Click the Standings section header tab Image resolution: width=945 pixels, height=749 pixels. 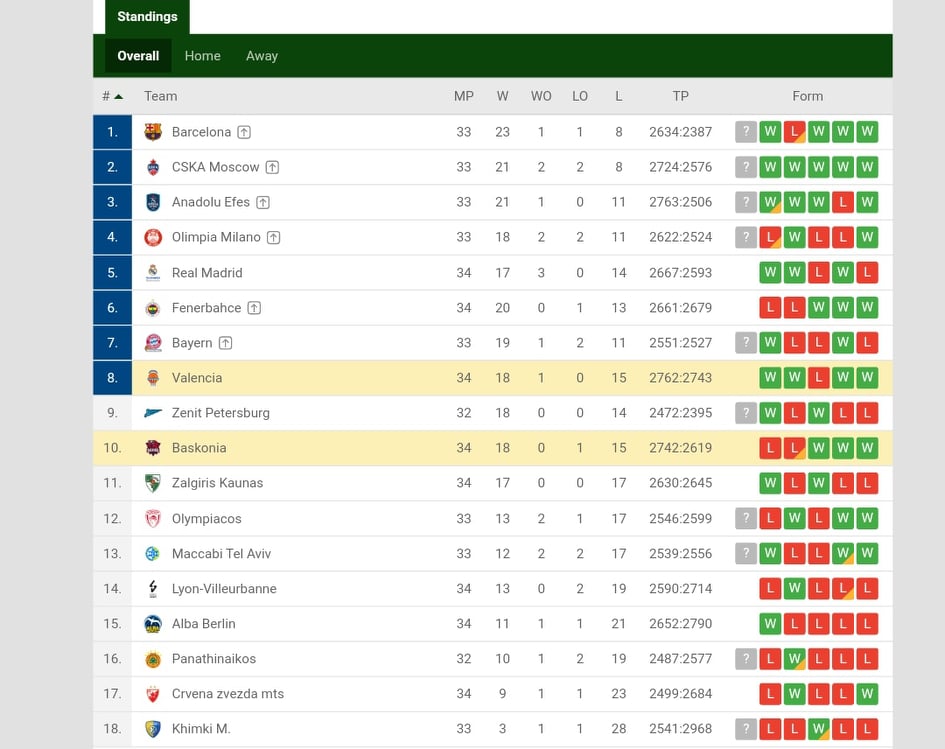point(147,17)
